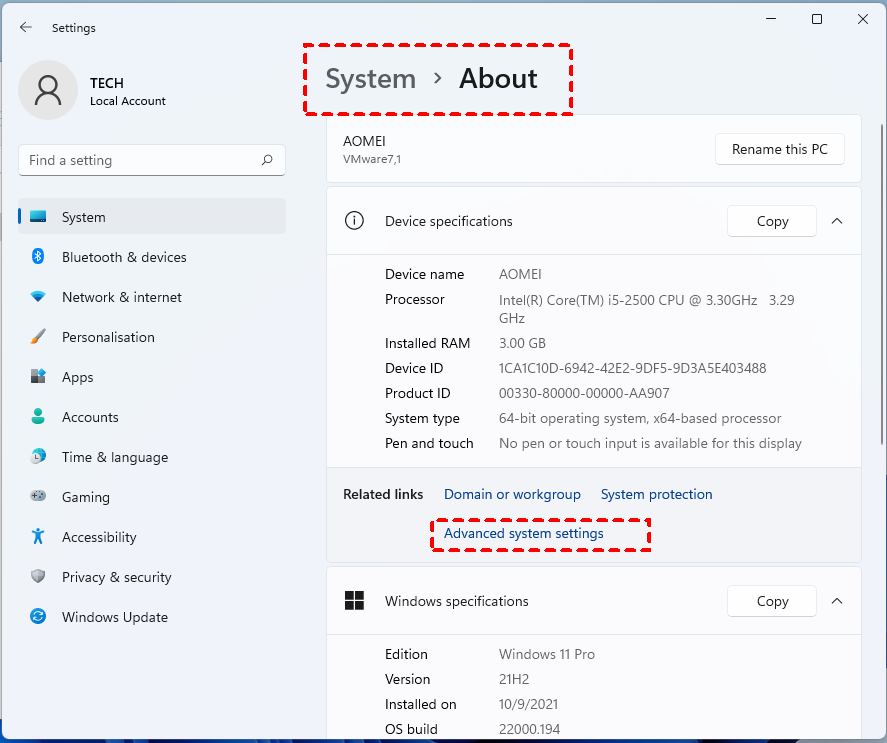Open Advanced system settings link
The image size is (887, 743).
pos(524,534)
